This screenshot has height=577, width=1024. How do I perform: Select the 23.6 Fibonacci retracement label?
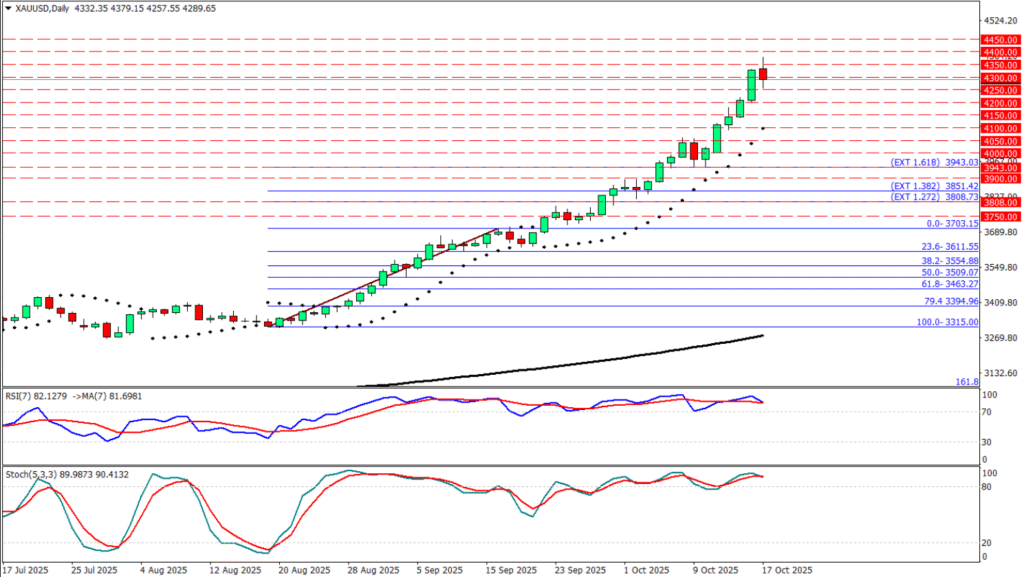947,246
